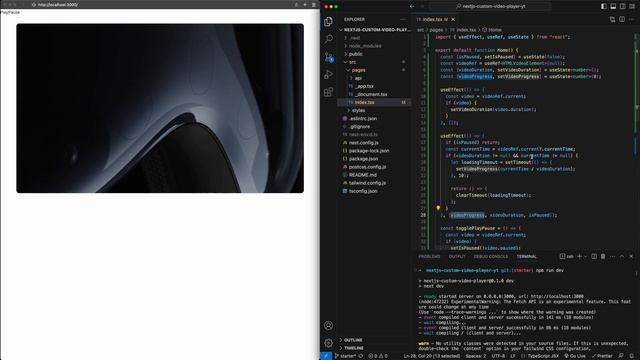640x360 pixels.
Task: Open README.md in the explorer
Action: coord(362,175)
